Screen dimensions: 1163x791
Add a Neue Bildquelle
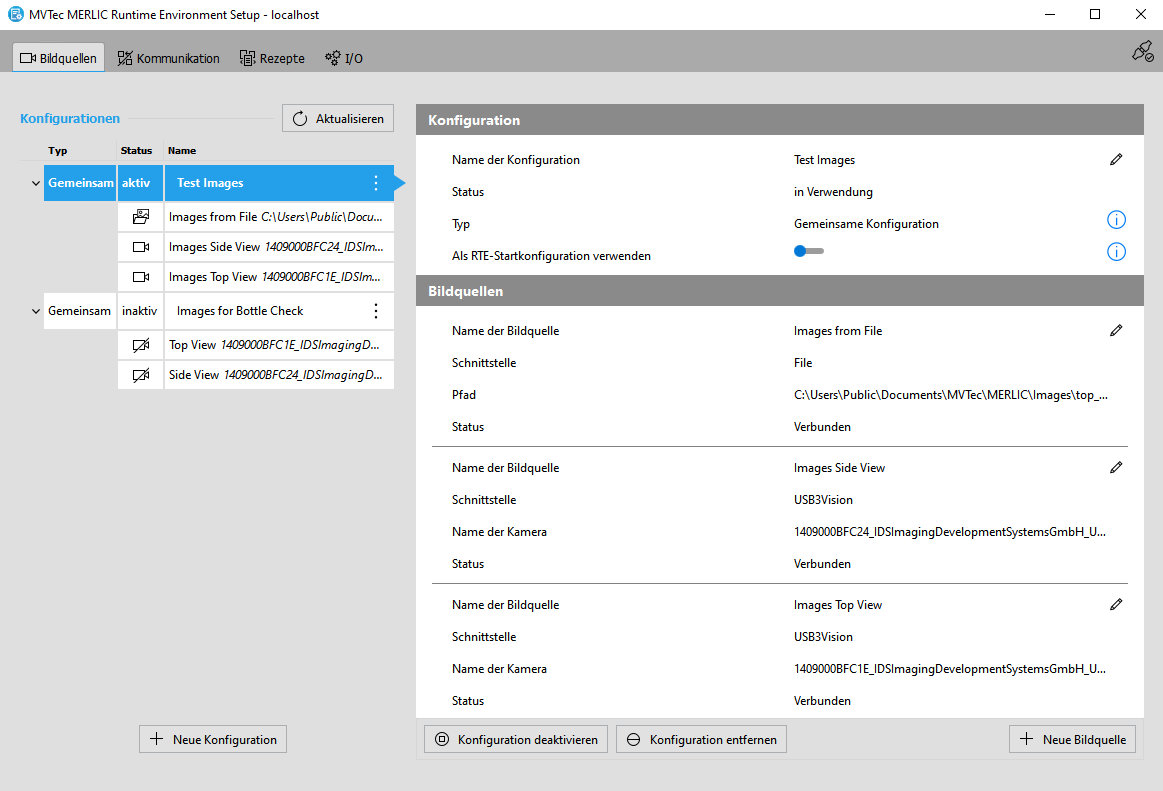1072,740
